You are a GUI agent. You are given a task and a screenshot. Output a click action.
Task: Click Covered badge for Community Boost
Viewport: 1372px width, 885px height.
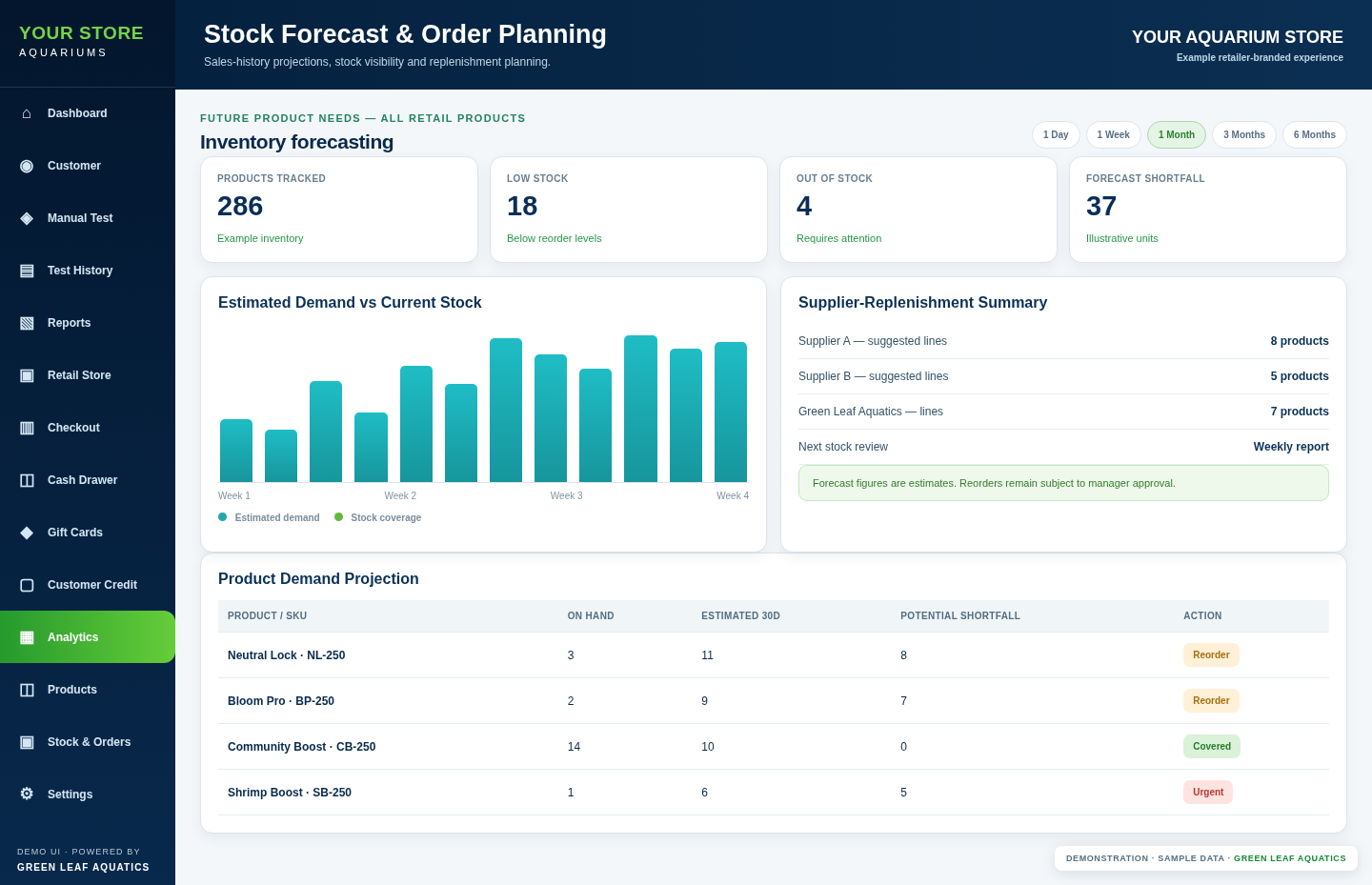(1212, 747)
